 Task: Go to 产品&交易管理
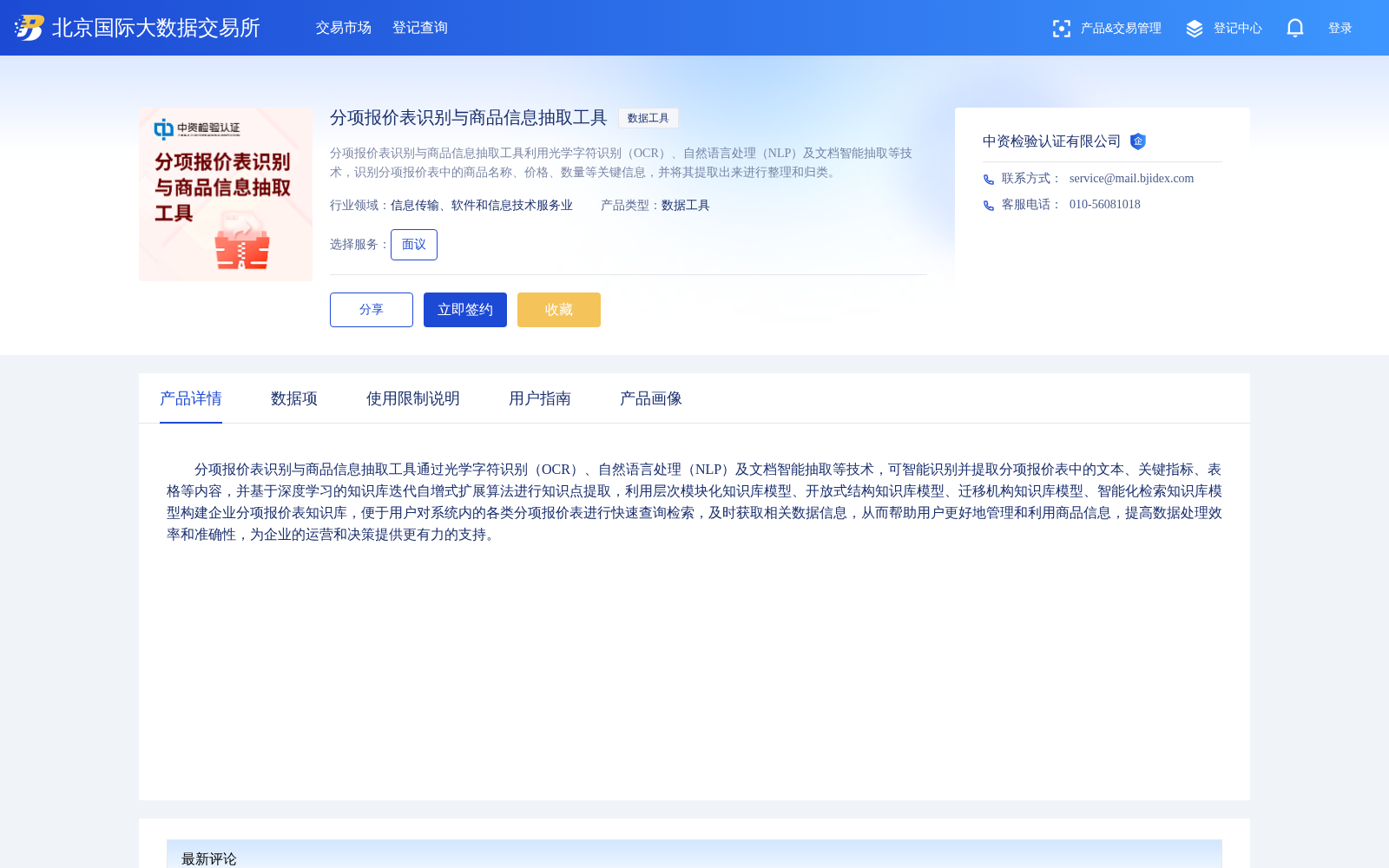pyautogui.click(x=1121, y=29)
